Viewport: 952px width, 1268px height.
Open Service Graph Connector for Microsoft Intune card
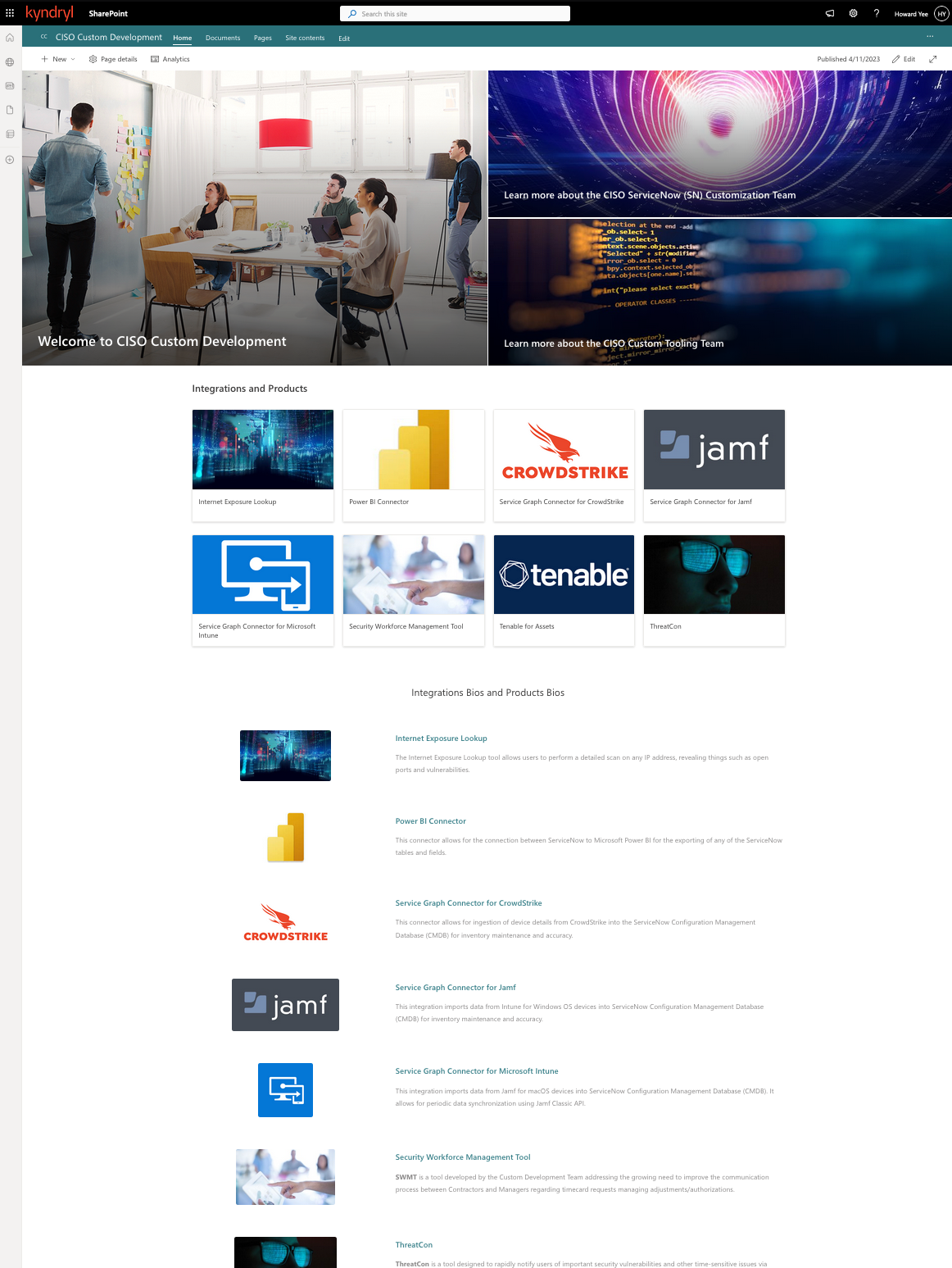pos(263,590)
